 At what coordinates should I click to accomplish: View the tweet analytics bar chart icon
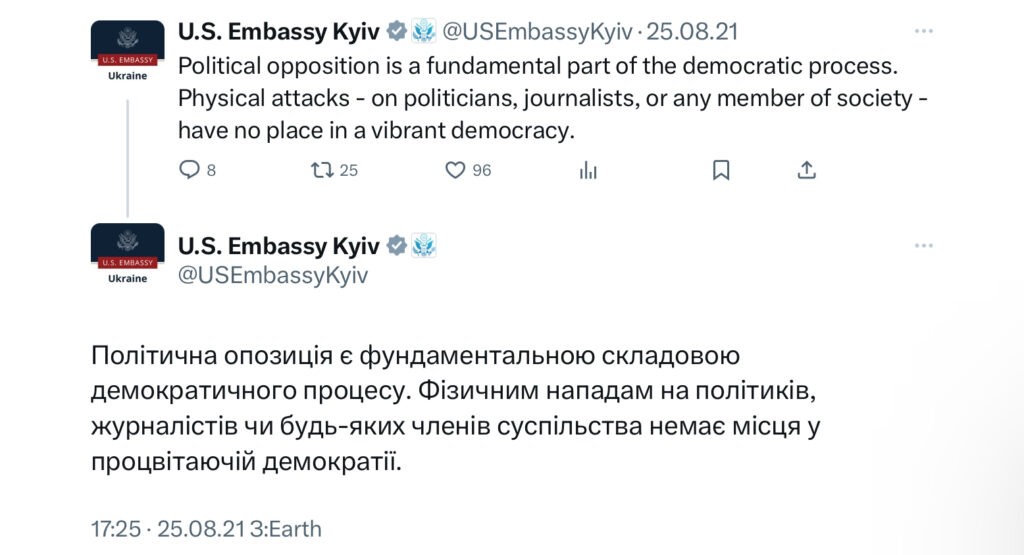588,170
